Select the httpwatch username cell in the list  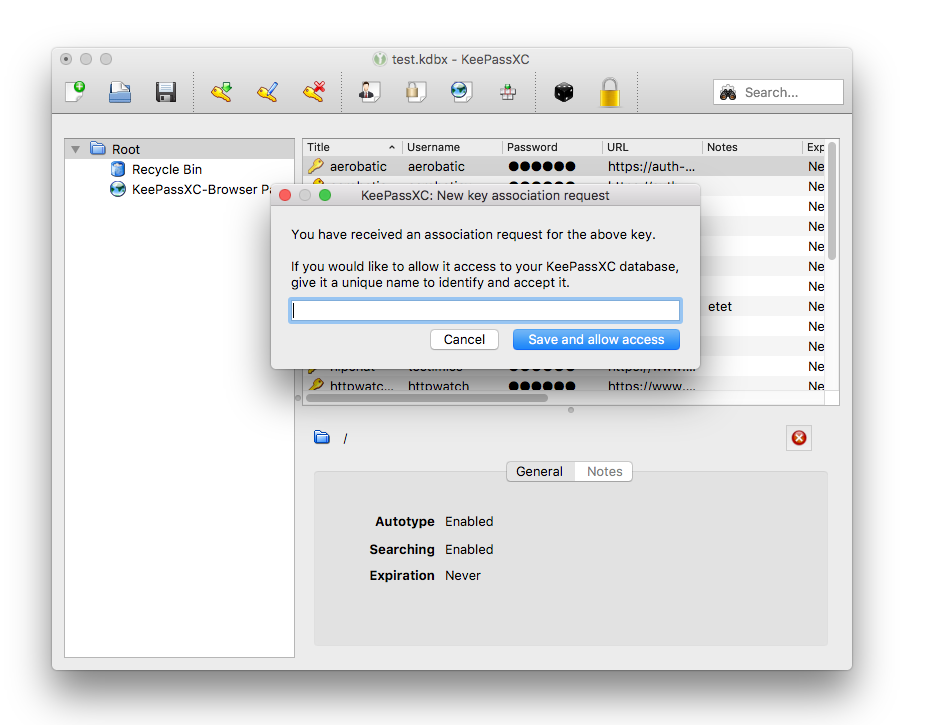click(439, 386)
